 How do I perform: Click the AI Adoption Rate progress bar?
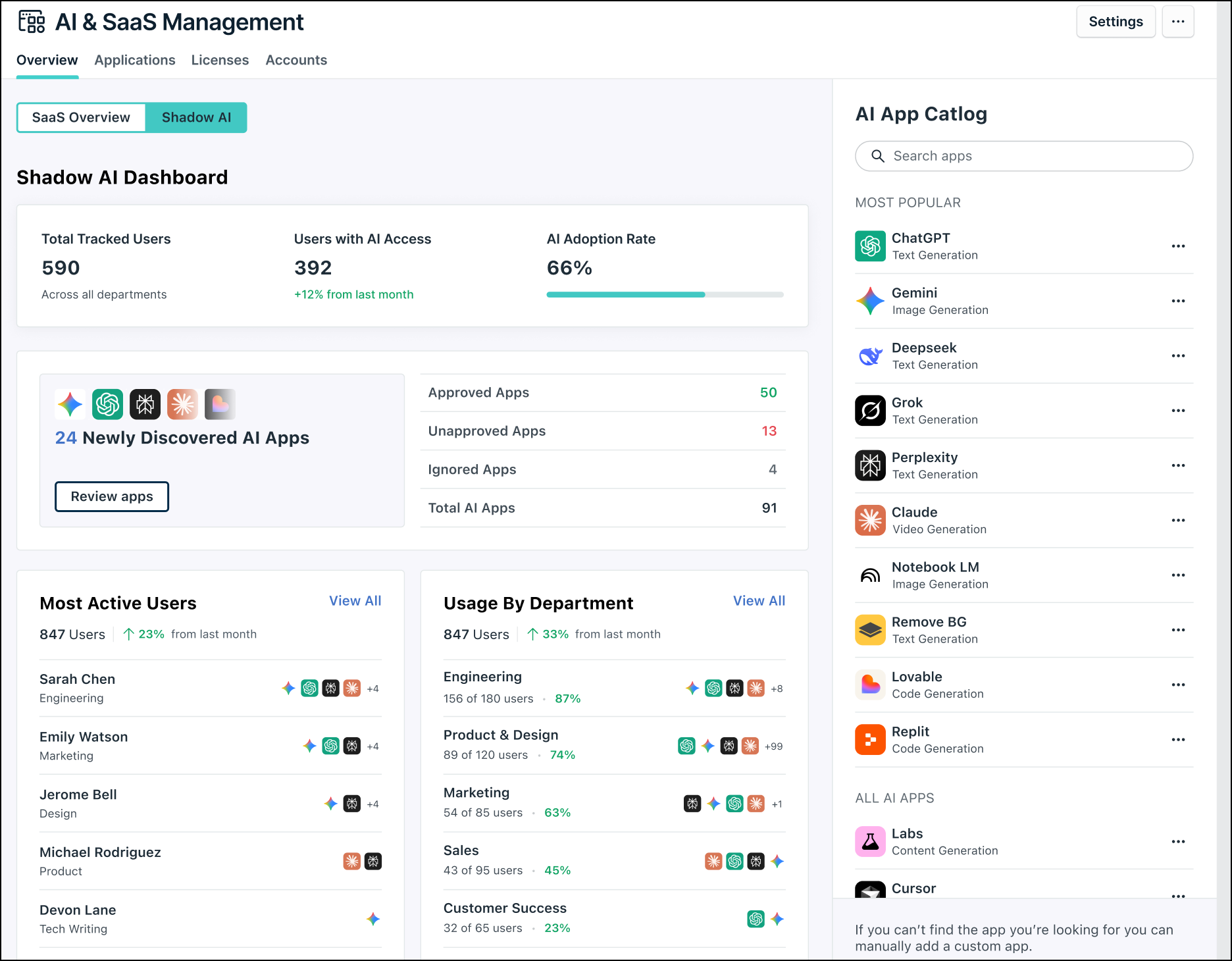pos(663,294)
